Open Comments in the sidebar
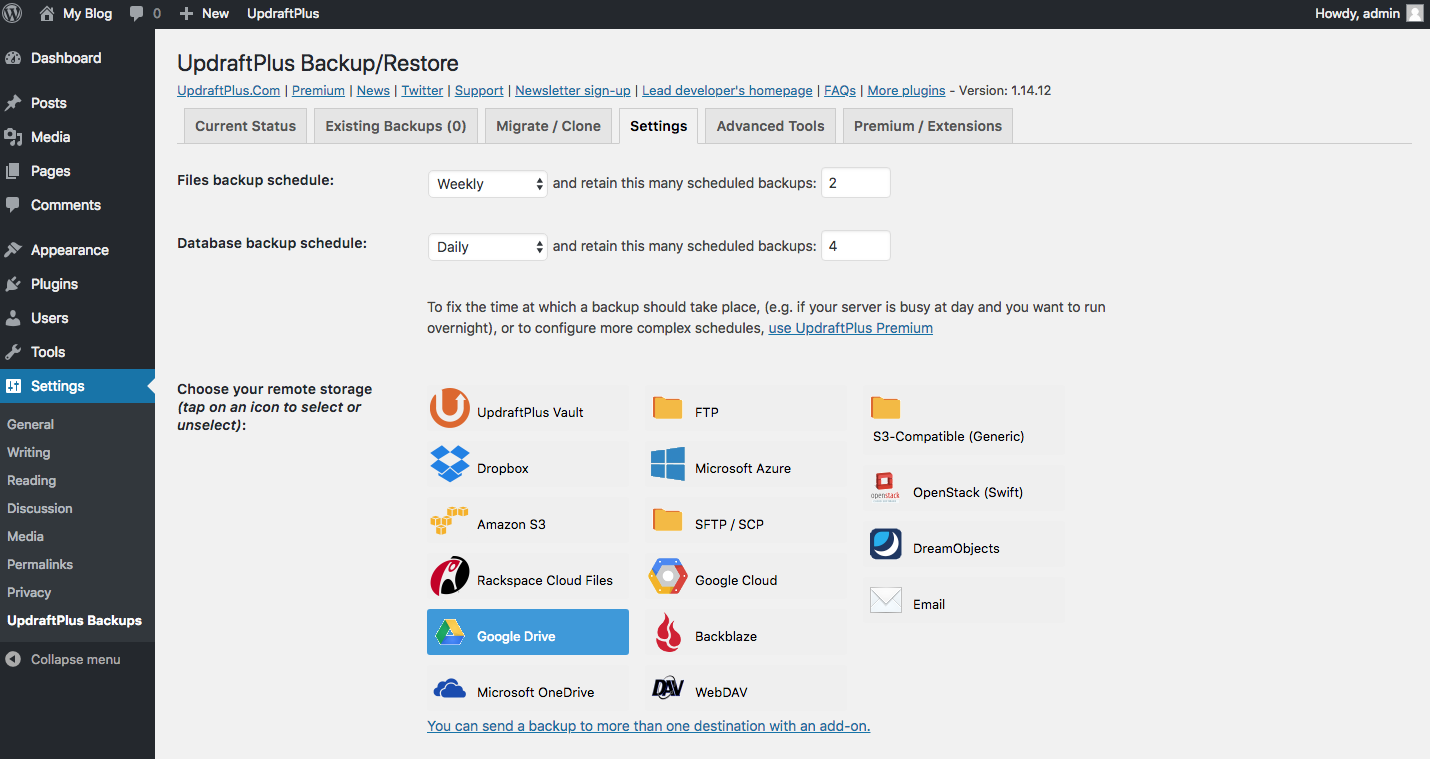This screenshot has height=759, width=1430. (77, 205)
